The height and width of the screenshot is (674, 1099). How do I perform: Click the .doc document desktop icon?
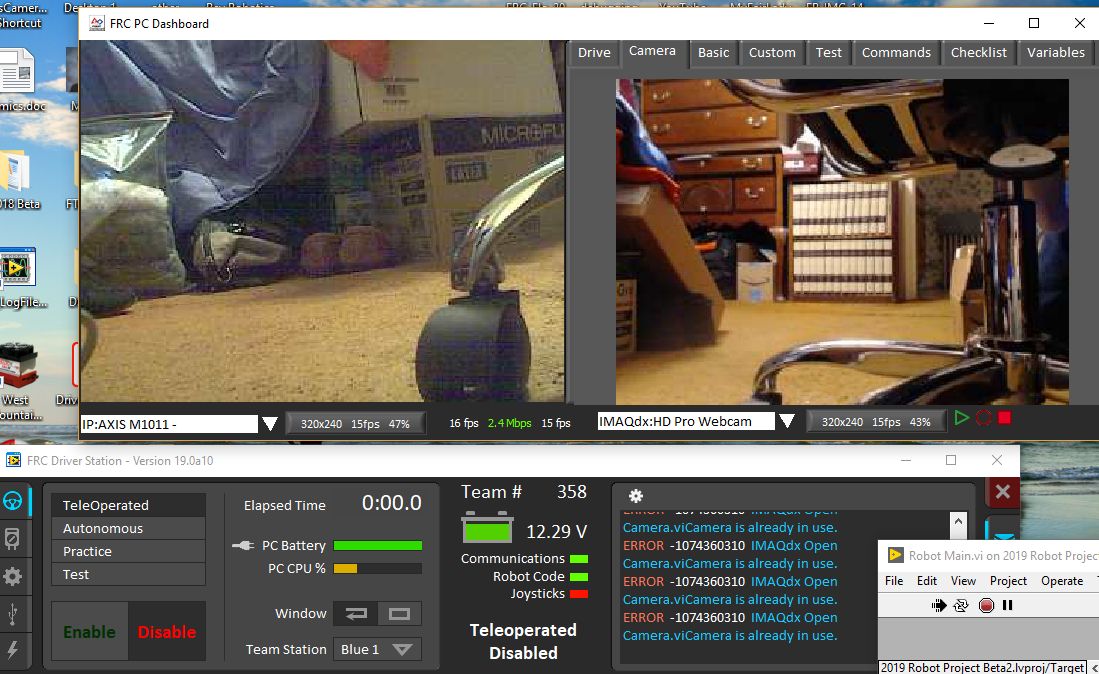point(17,70)
